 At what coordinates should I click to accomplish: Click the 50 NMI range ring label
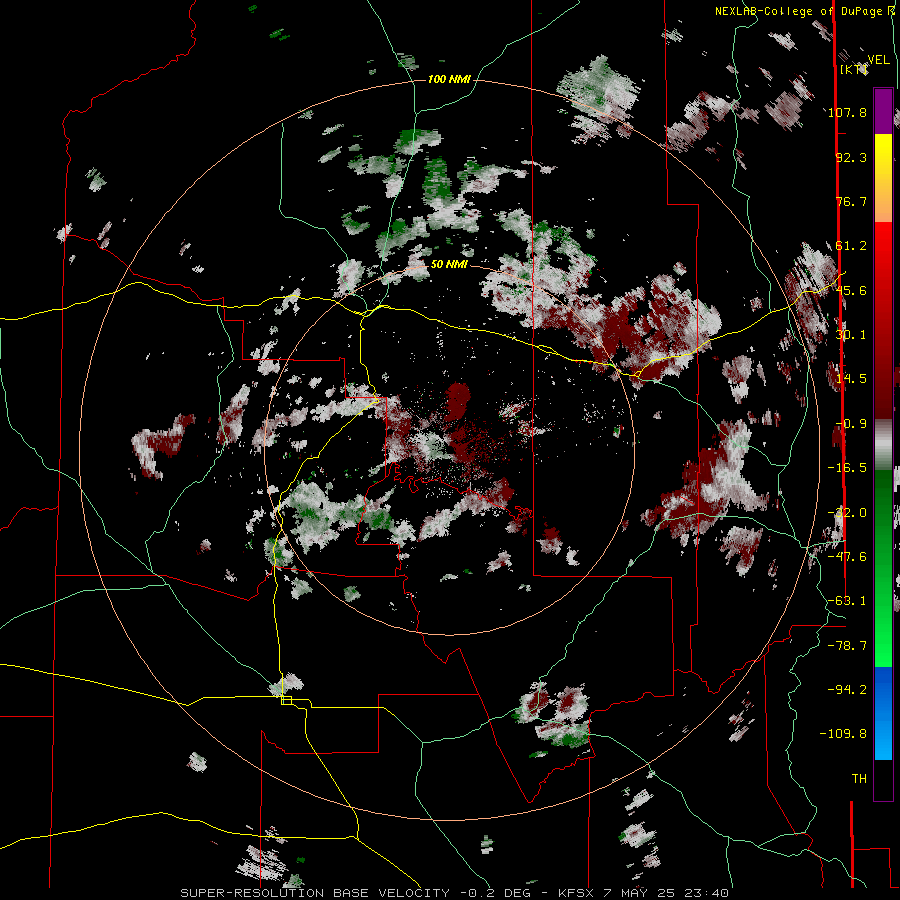coord(449,264)
